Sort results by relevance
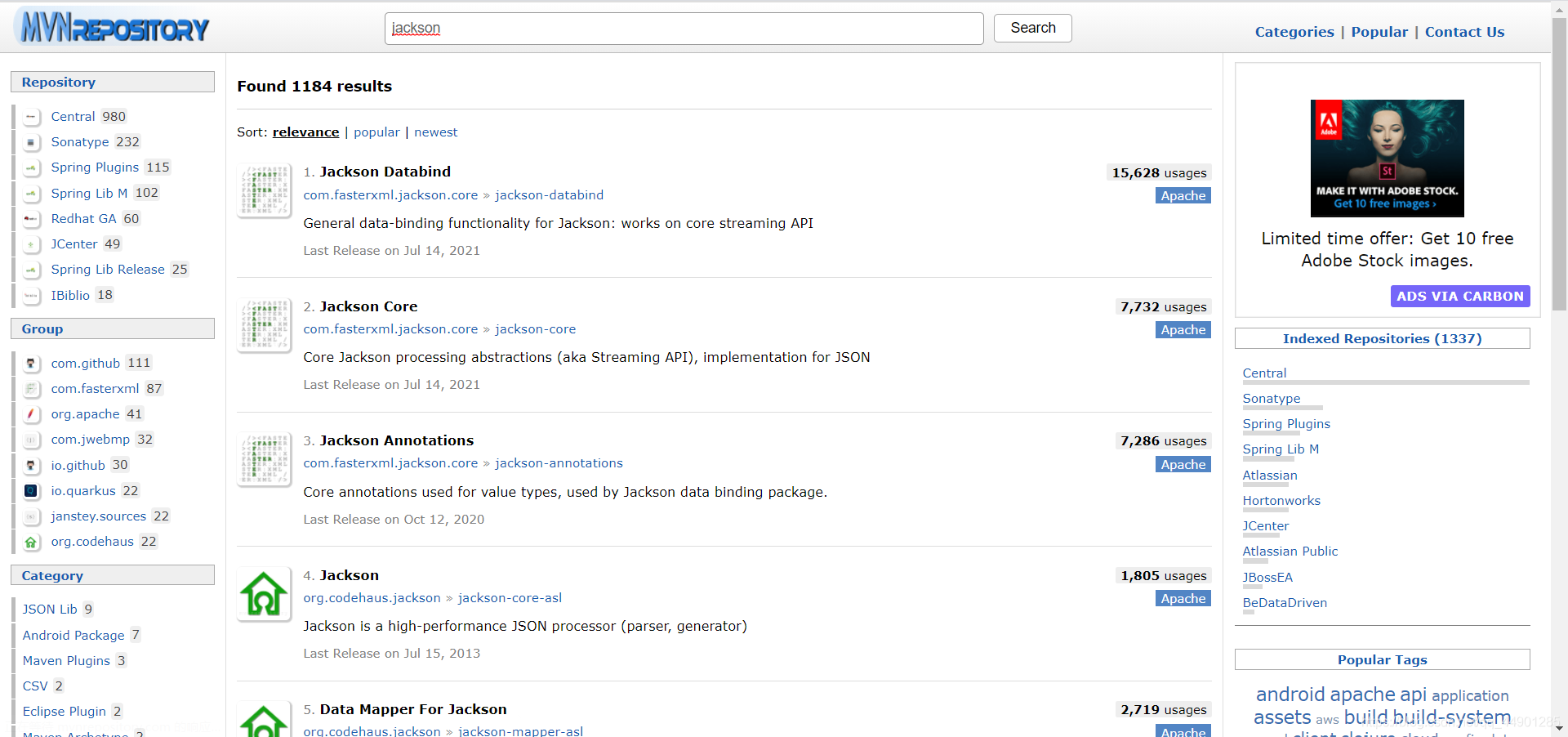 [305, 132]
